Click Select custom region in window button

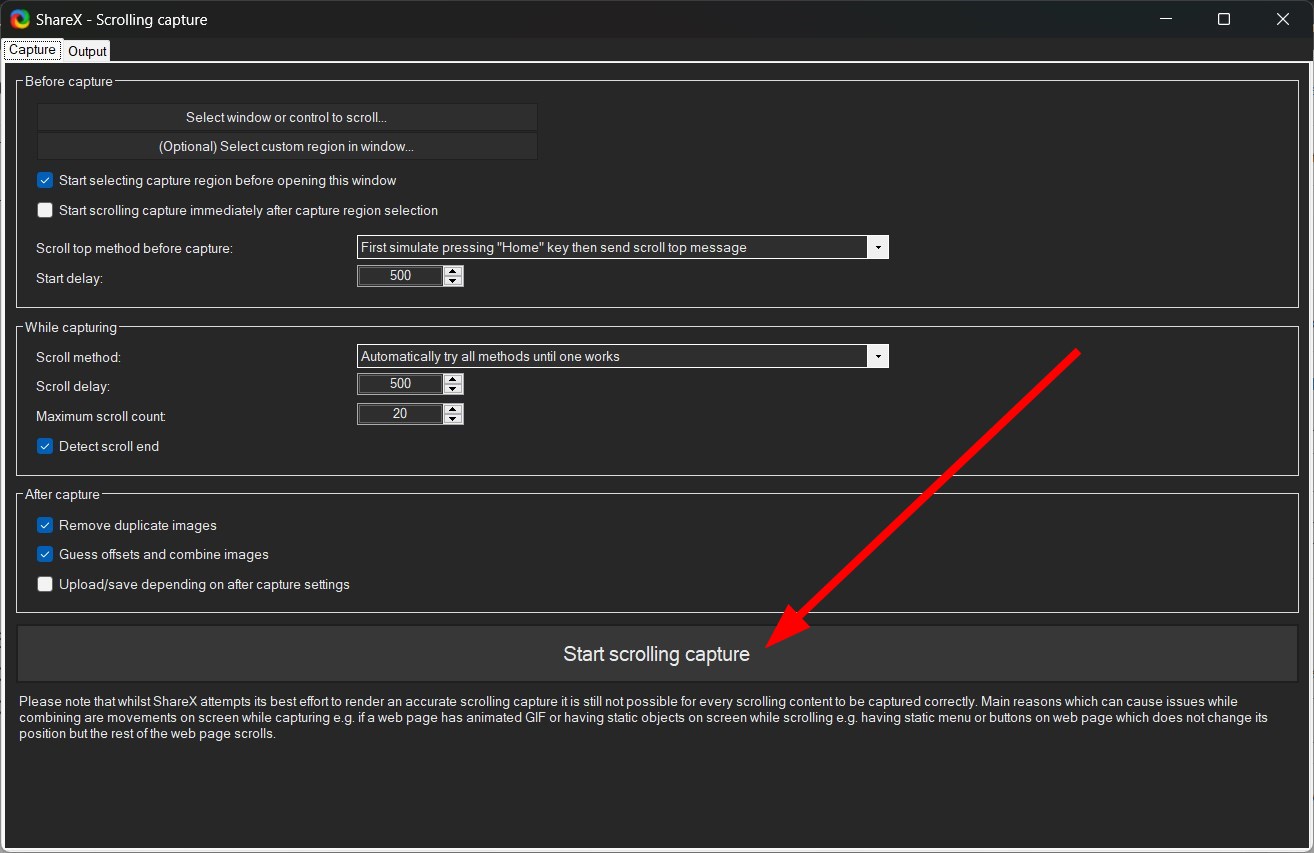[x=287, y=146]
